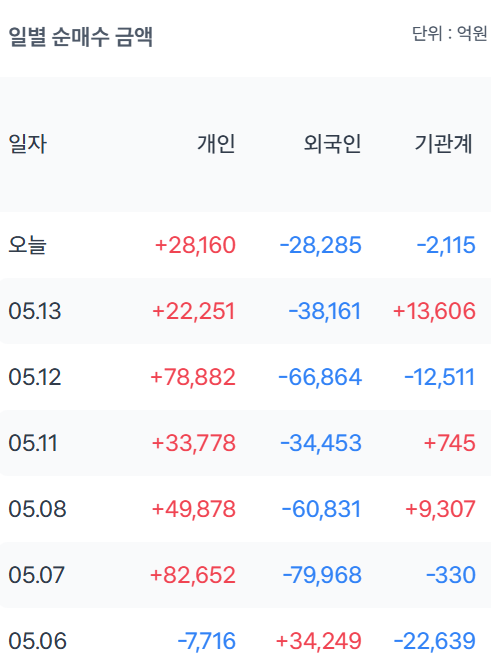Click the +745 institution value
Viewport: 491px width, 662px height.
click(450, 443)
